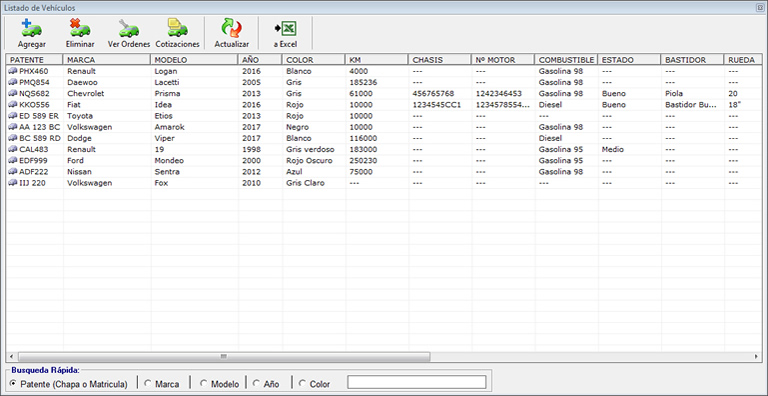
Task: Click the Gasolina 95 cell for CAL483
Action: [x=561, y=149]
